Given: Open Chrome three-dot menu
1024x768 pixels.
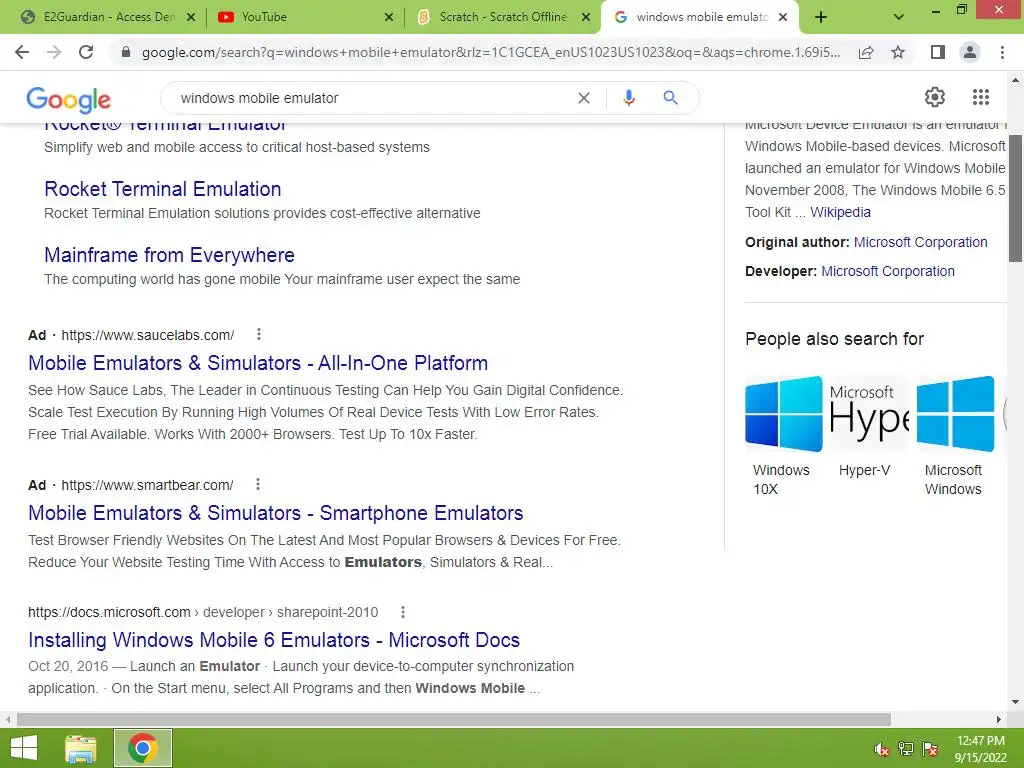Looking at the screenshot, I should 1002,52.
